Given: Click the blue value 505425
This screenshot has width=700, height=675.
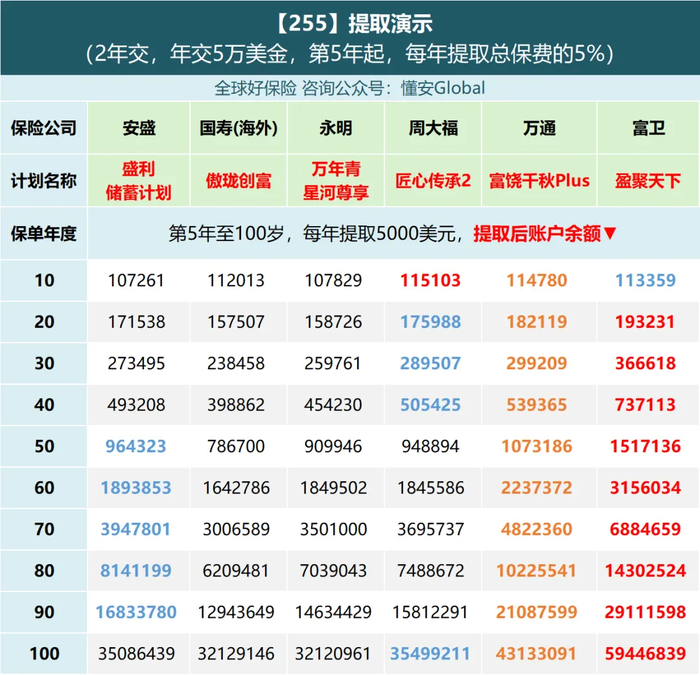Looking at the screenshot, I should click(x=430, y=405).
